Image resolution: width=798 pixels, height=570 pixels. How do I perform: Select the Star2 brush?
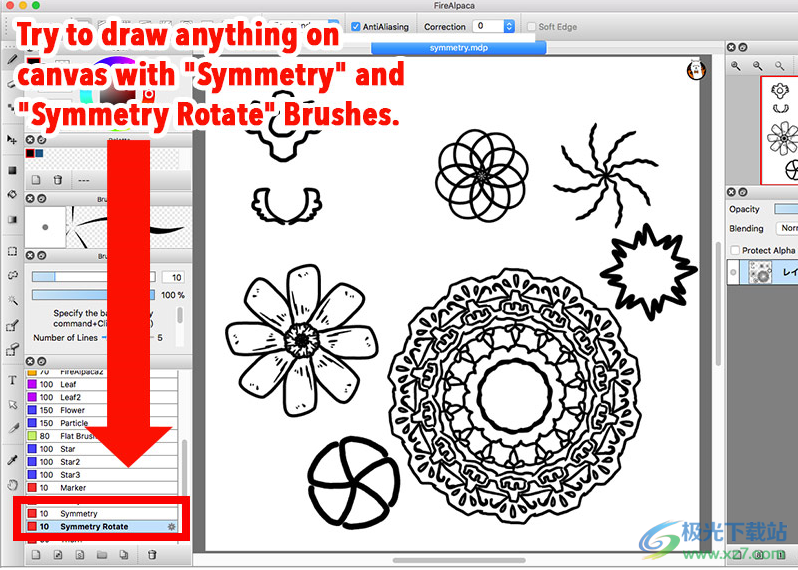coord(102,462)
